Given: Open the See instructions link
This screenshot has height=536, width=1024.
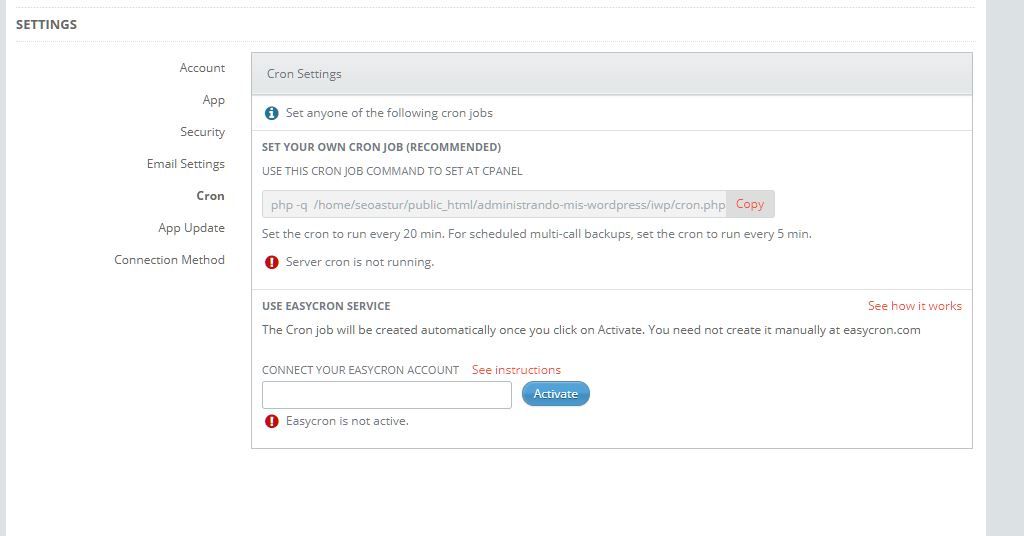Looking at the screenshot, I should [516, 370].
